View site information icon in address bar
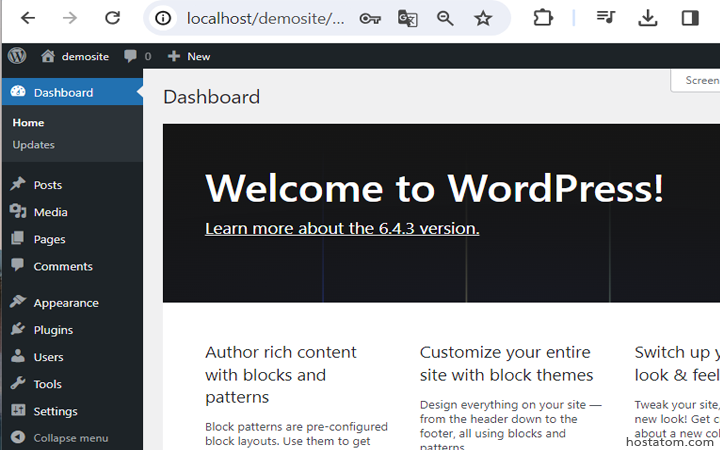This screenshot has width=720, height=450. pos(163,18)
